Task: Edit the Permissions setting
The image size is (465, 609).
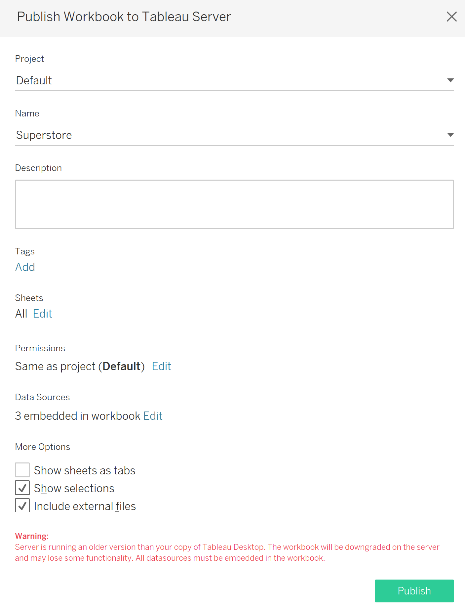Action: 162,366
